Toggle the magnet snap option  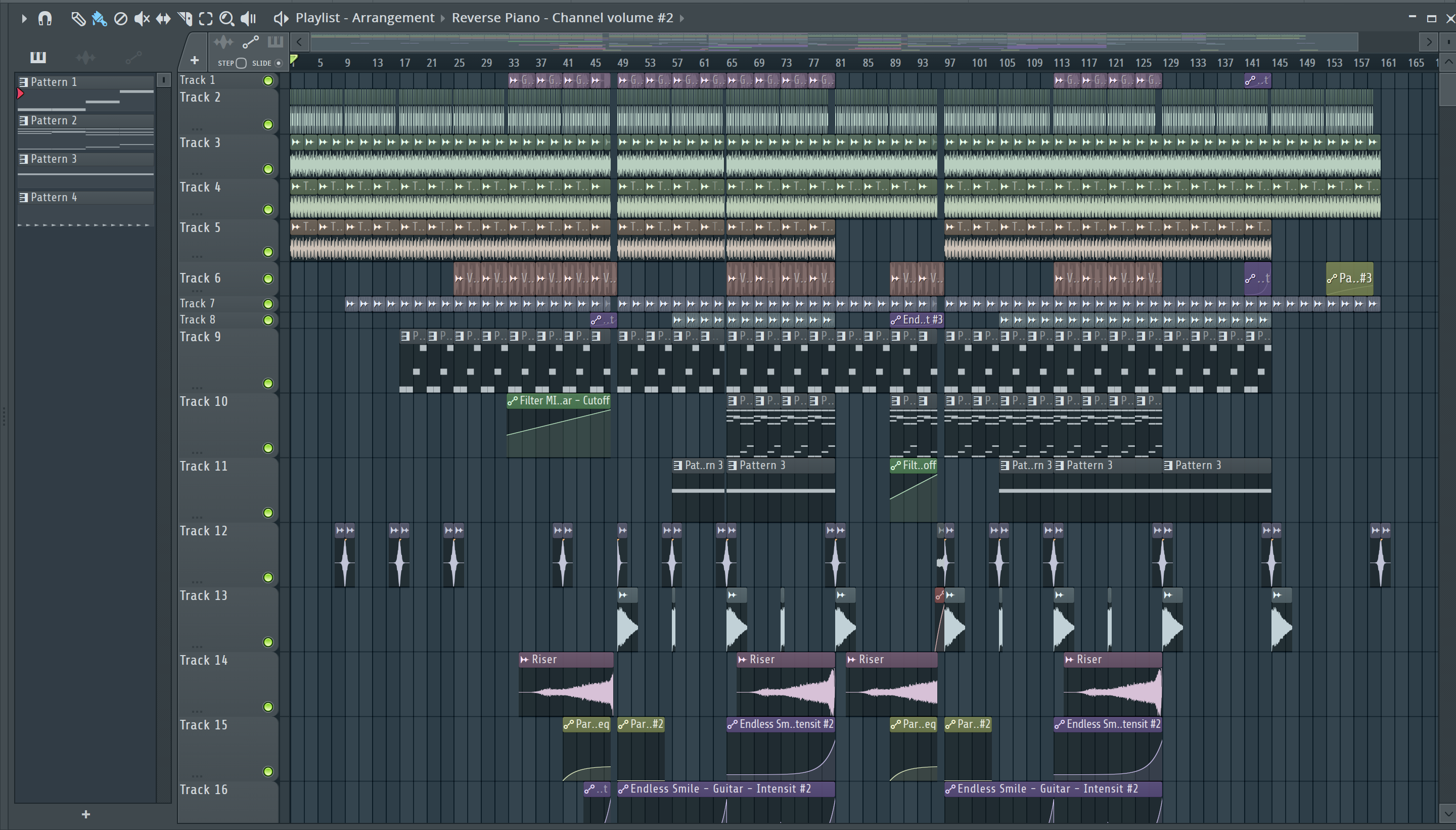coord(45,18)
